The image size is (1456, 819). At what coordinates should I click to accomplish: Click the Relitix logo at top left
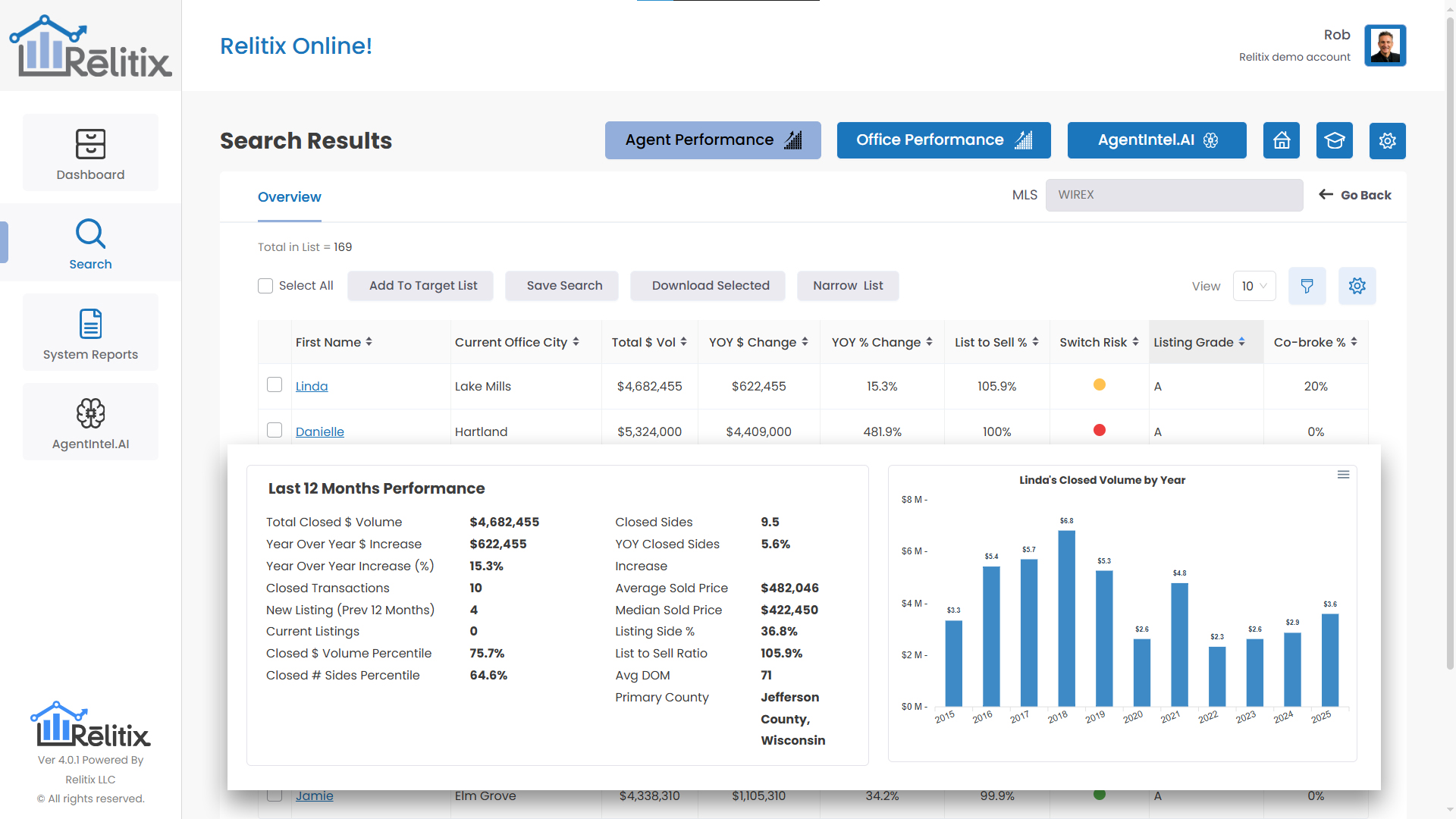click(90, 46)
